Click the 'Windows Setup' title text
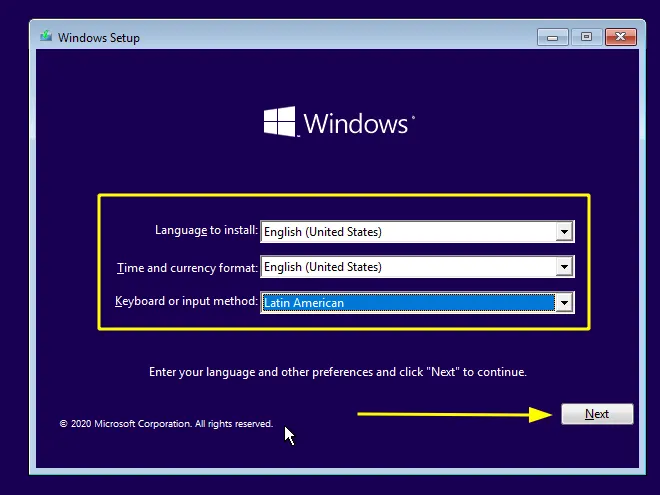 (99, 38)
